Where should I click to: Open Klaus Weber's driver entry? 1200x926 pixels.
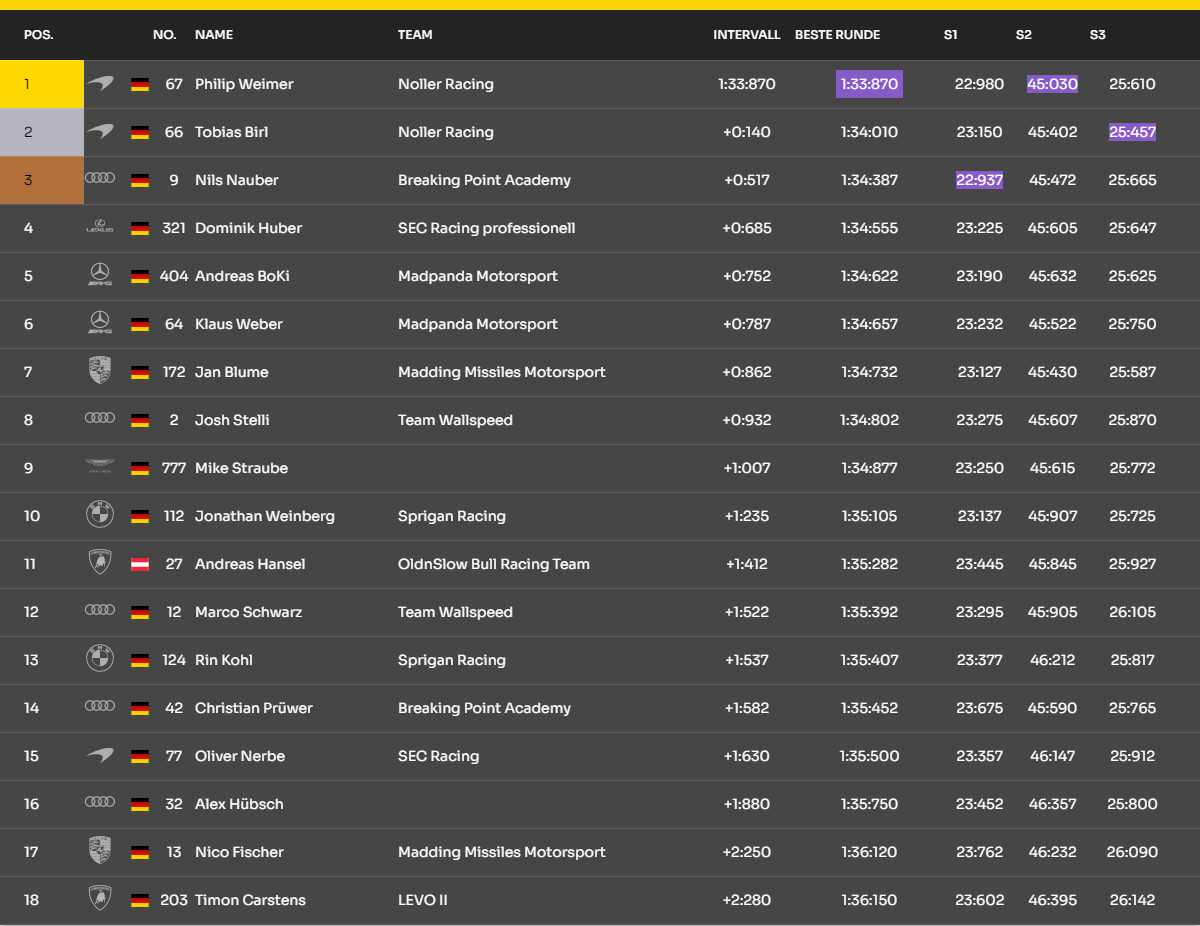point(238,324)
